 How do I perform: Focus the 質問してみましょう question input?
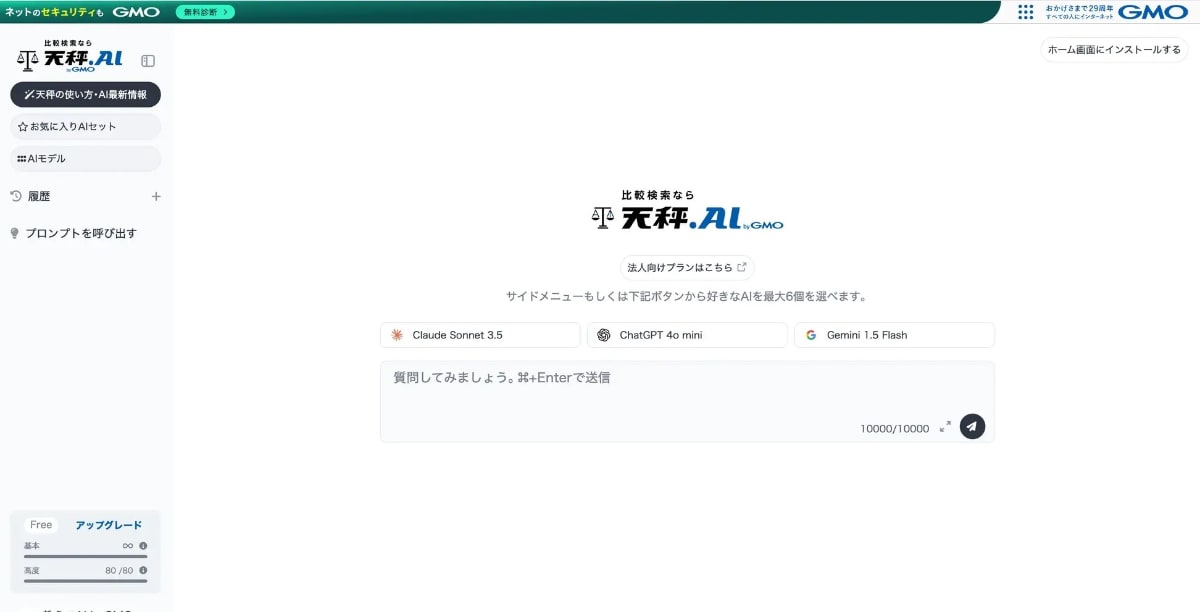pyautogui.click(x=687, y=401)
